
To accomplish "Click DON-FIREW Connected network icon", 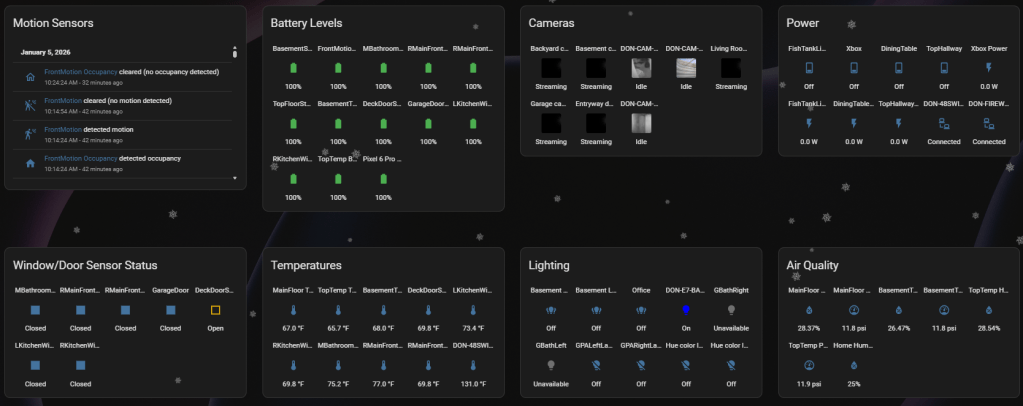I will 988,123.
